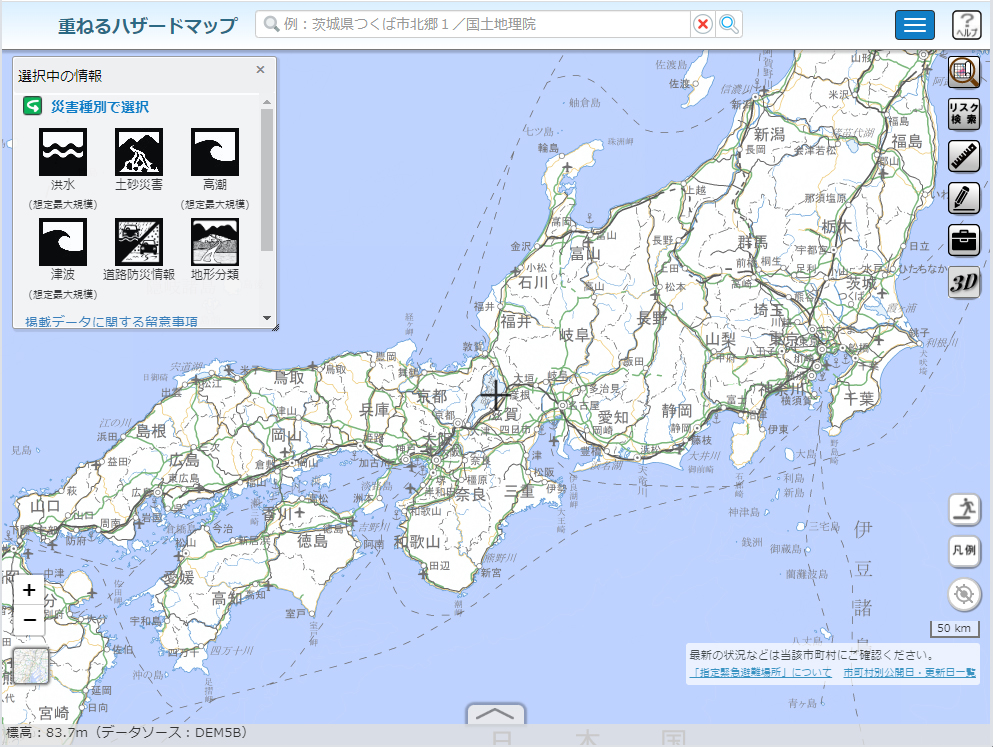Open the 凡例 legend panel

[x=964, y=551]
